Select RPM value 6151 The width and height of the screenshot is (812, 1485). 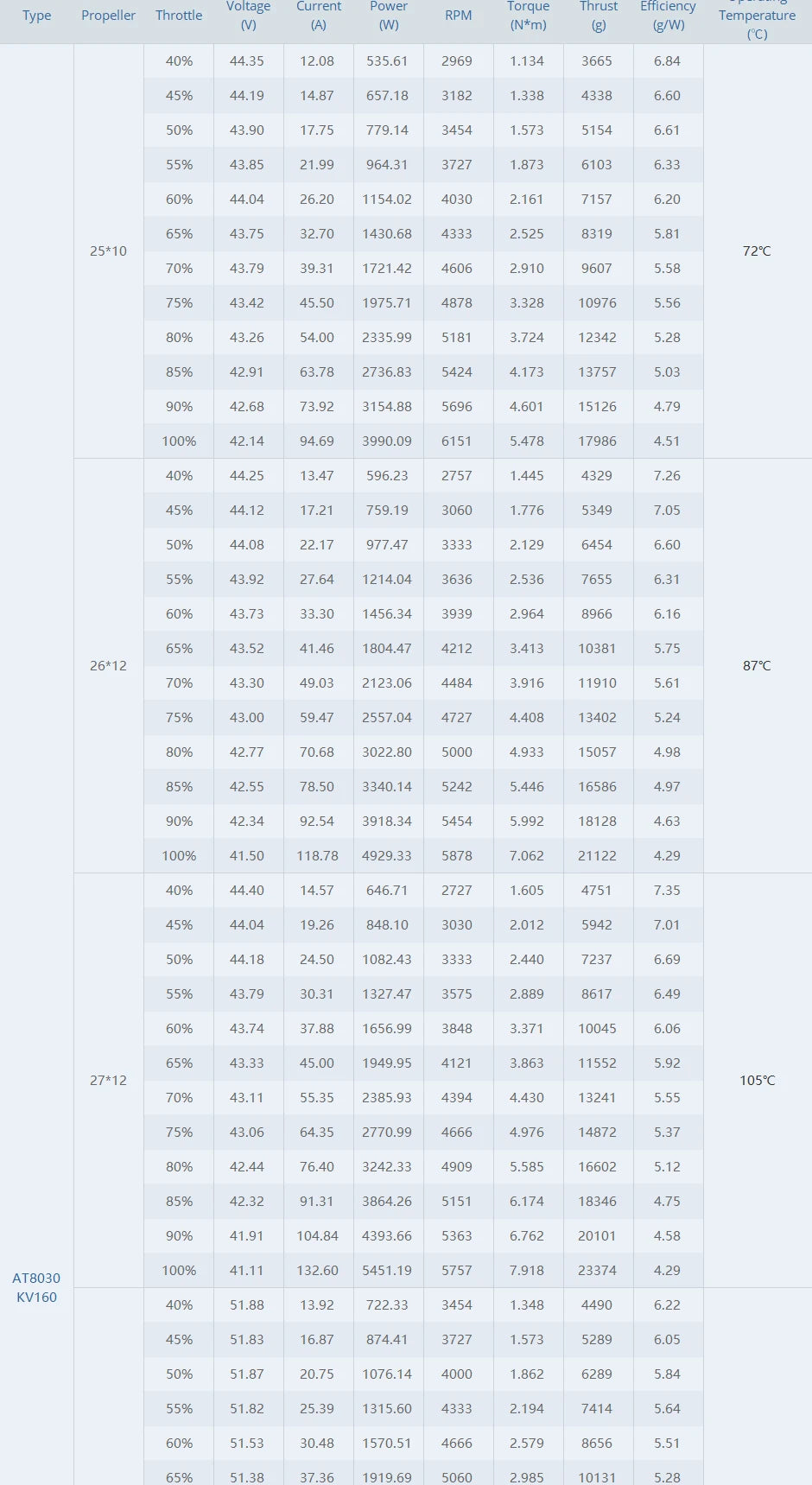(457, 441)
